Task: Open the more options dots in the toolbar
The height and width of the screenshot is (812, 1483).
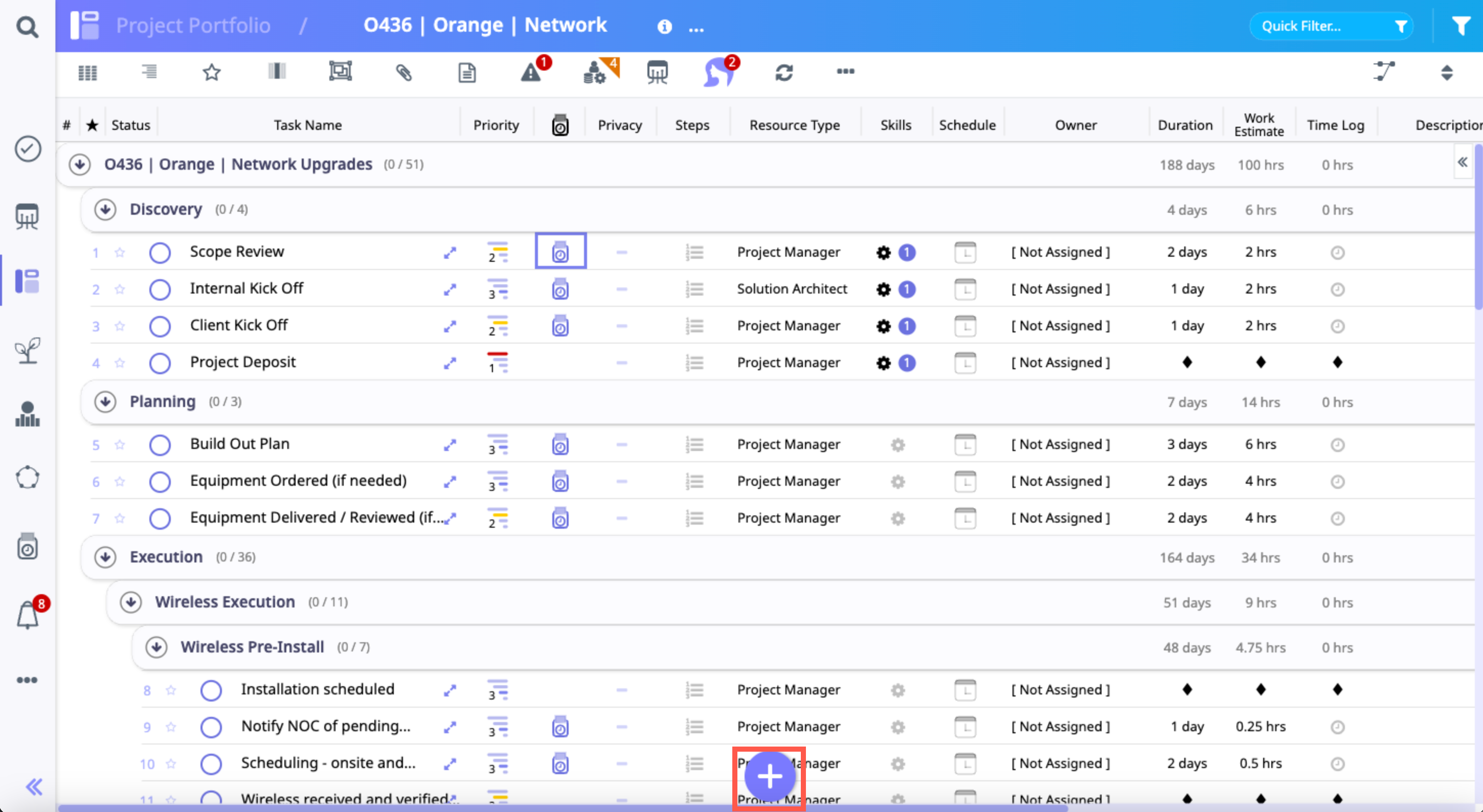Action: [845, 72]
